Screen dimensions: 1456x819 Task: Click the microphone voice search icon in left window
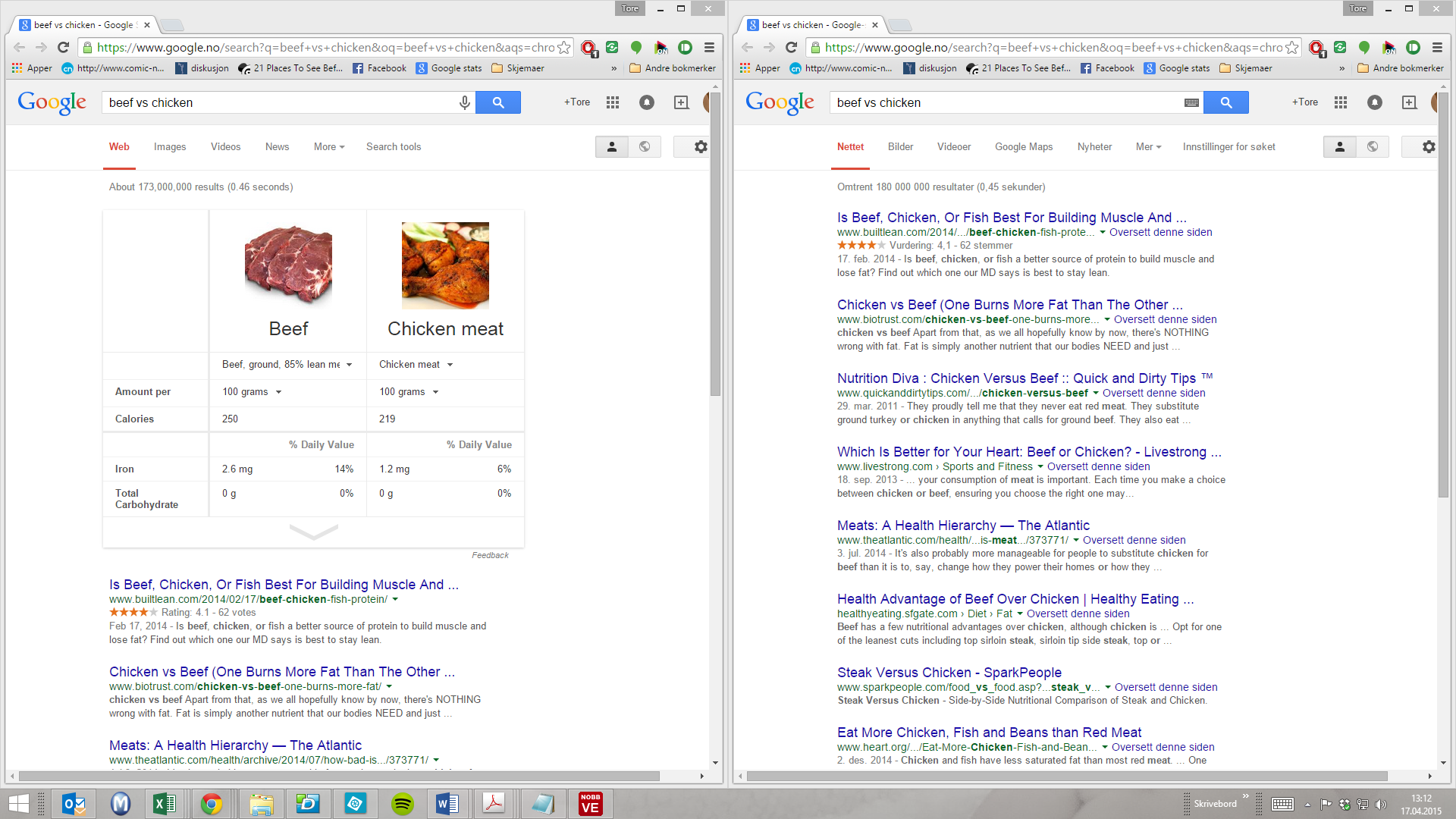[x=465, y=102]
